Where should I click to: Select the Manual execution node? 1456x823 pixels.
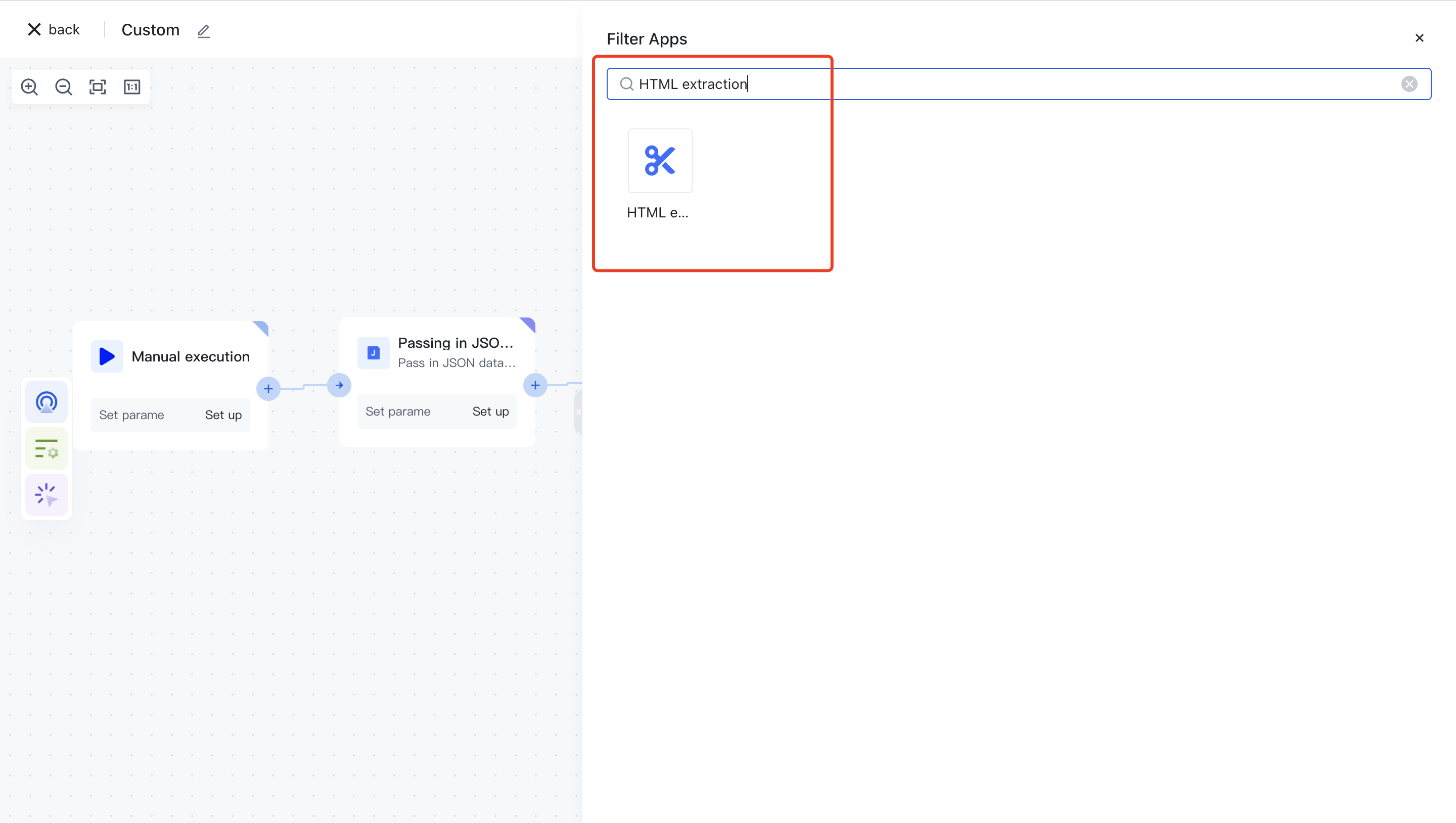pyautogui.click(x=191, y=357)
